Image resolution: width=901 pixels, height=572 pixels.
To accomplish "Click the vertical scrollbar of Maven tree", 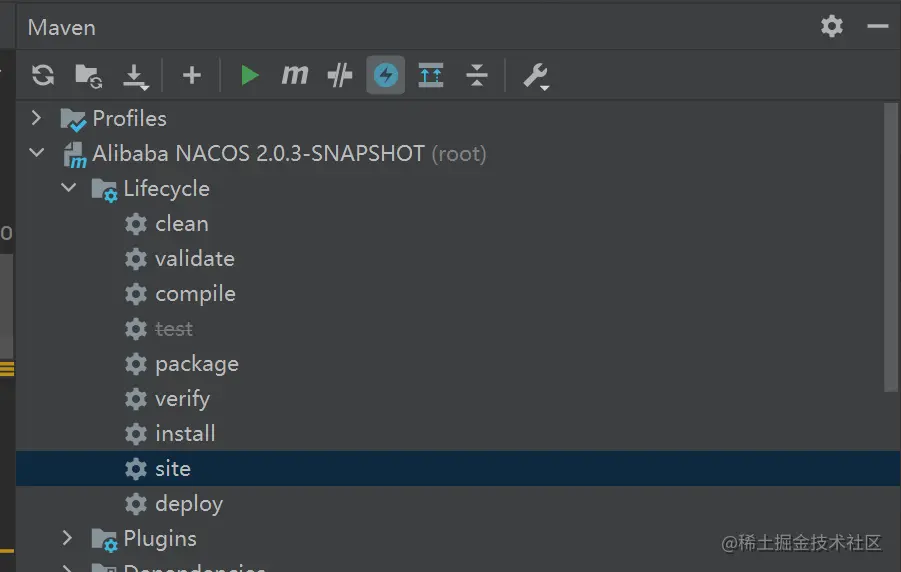I will point(891,247).
